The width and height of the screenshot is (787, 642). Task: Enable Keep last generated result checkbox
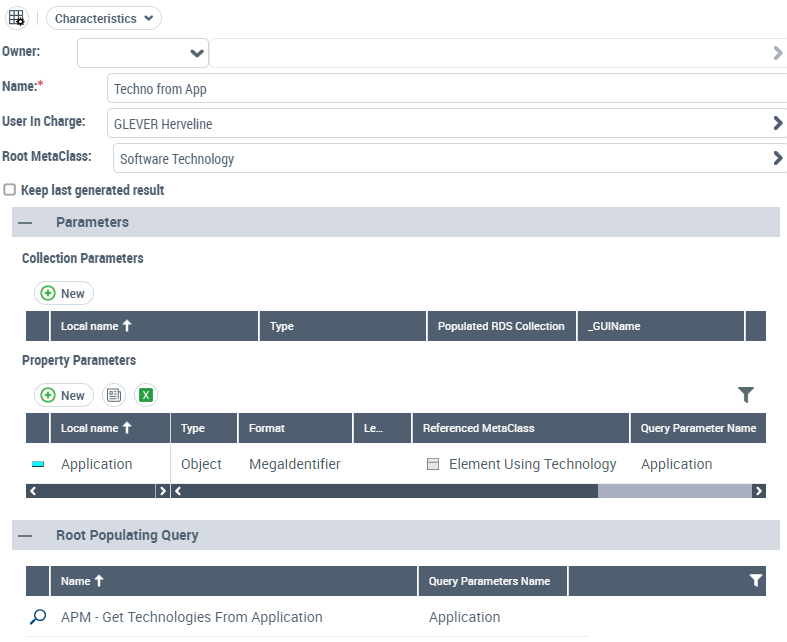tap(10, 190)
